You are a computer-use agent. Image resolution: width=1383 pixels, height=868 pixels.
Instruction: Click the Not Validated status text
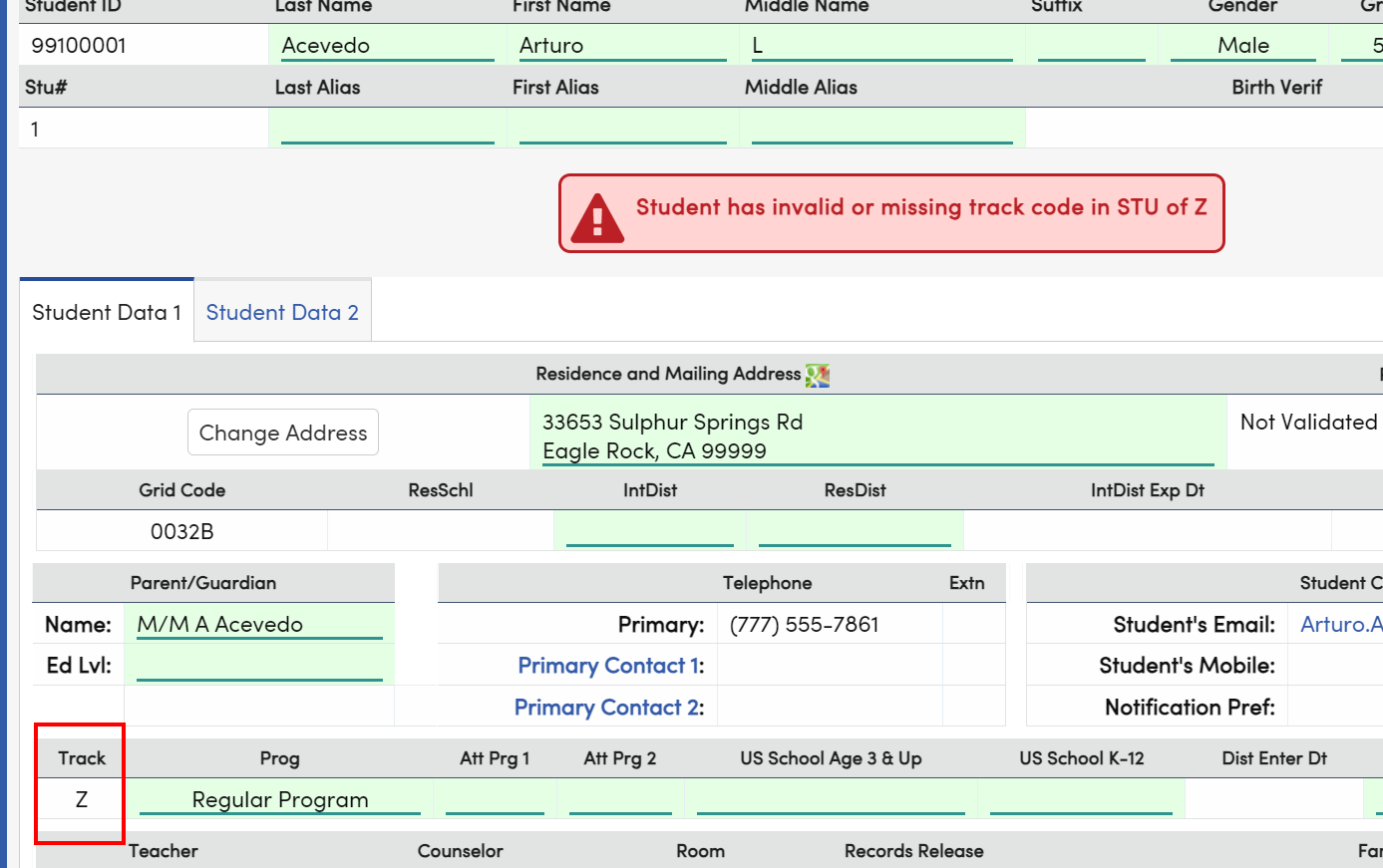click(1308, 422)
